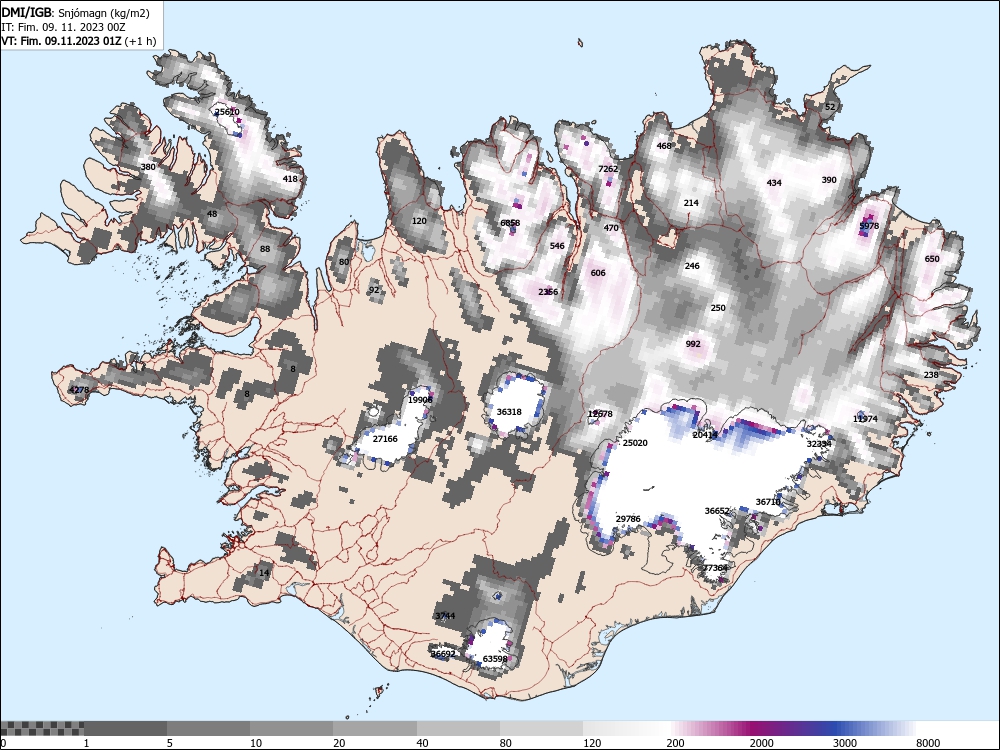
Task: Pick the light gray 80–120 legend segment
Action: tap(541, 728)
